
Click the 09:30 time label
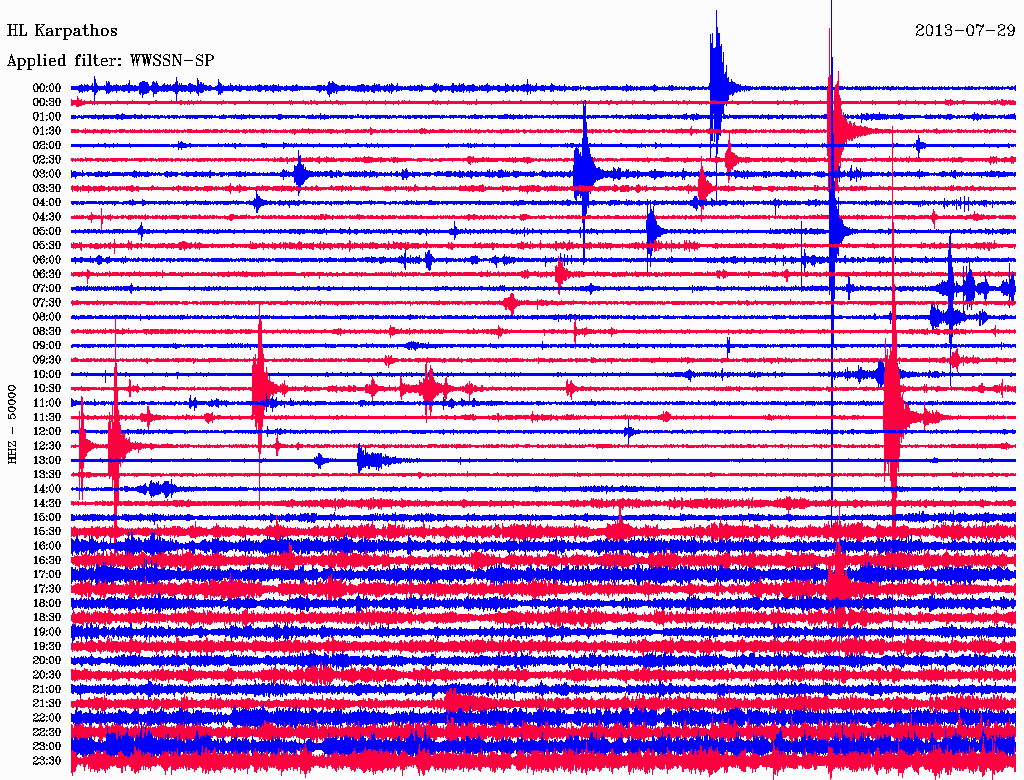47,360
